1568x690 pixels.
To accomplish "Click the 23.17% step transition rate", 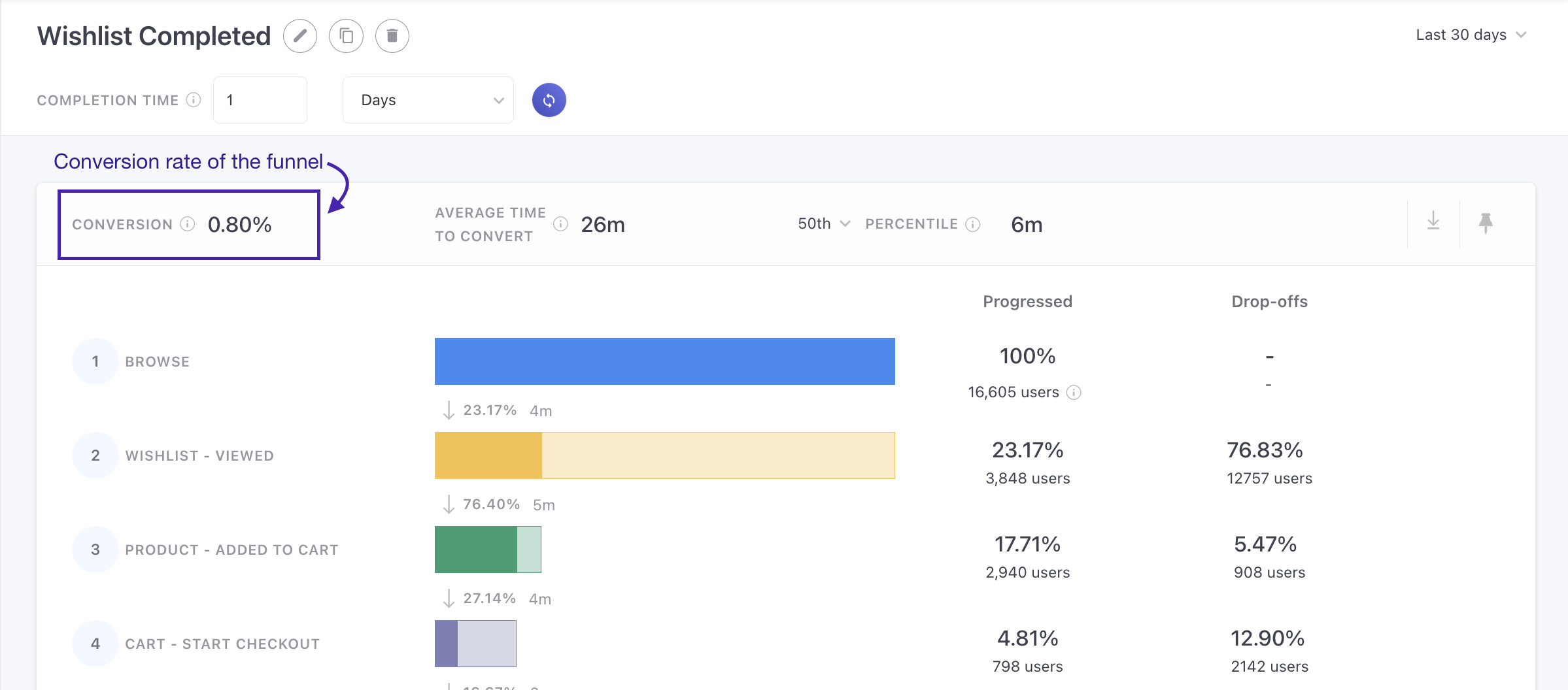I will point(490,410).
